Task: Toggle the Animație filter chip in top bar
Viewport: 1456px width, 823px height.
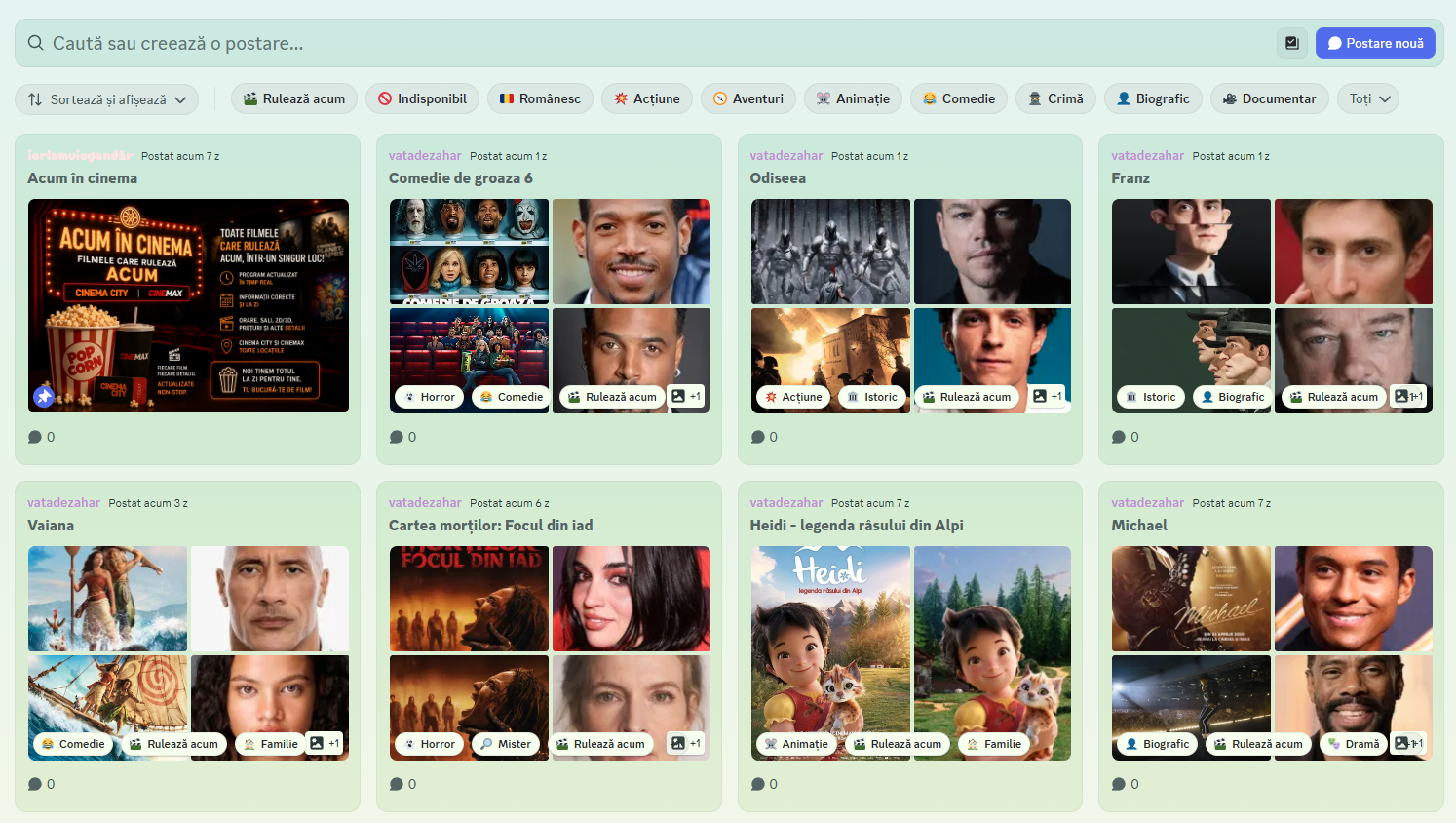Action: (853, 99)
